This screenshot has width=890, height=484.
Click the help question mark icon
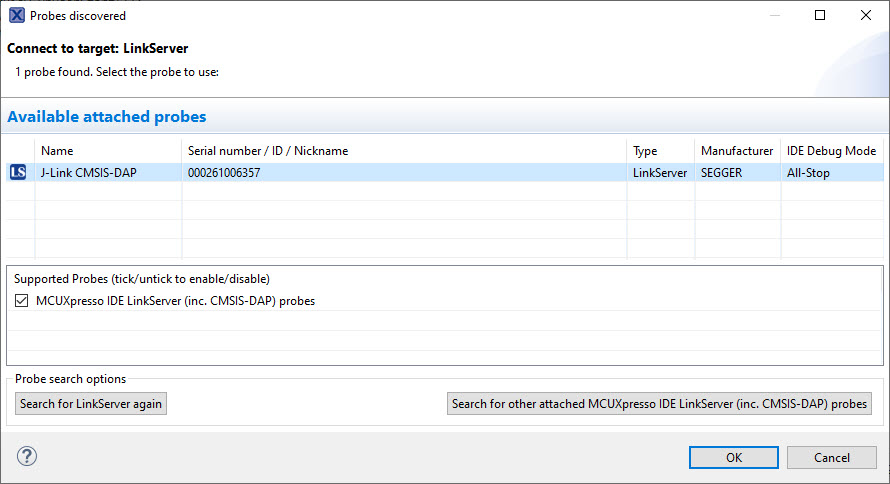pos(26,457)
